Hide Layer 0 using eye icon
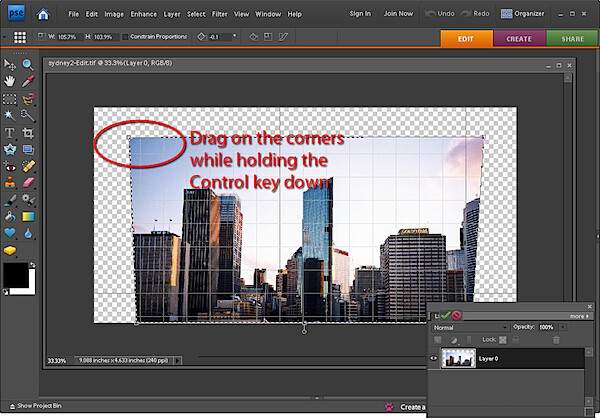Screen dimensions: 600x418 (434, 359)
